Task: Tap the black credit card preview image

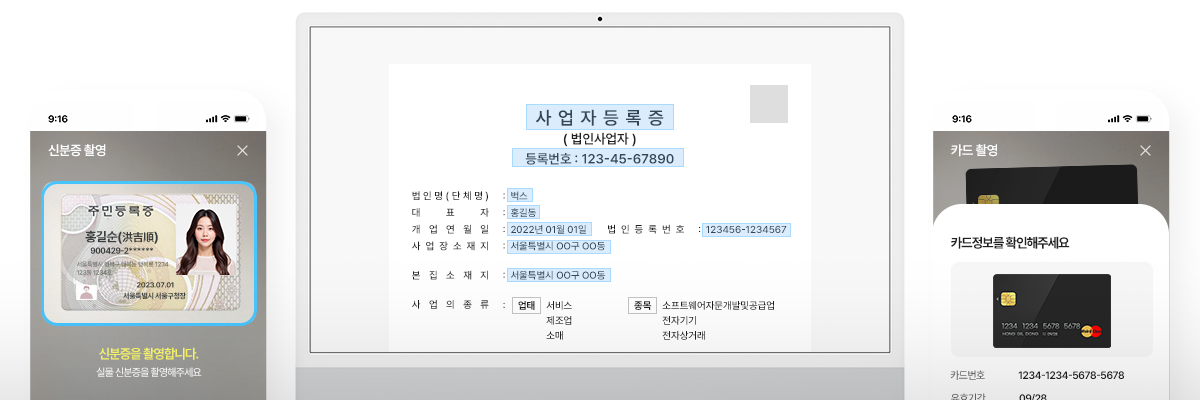Action: 1051,310
